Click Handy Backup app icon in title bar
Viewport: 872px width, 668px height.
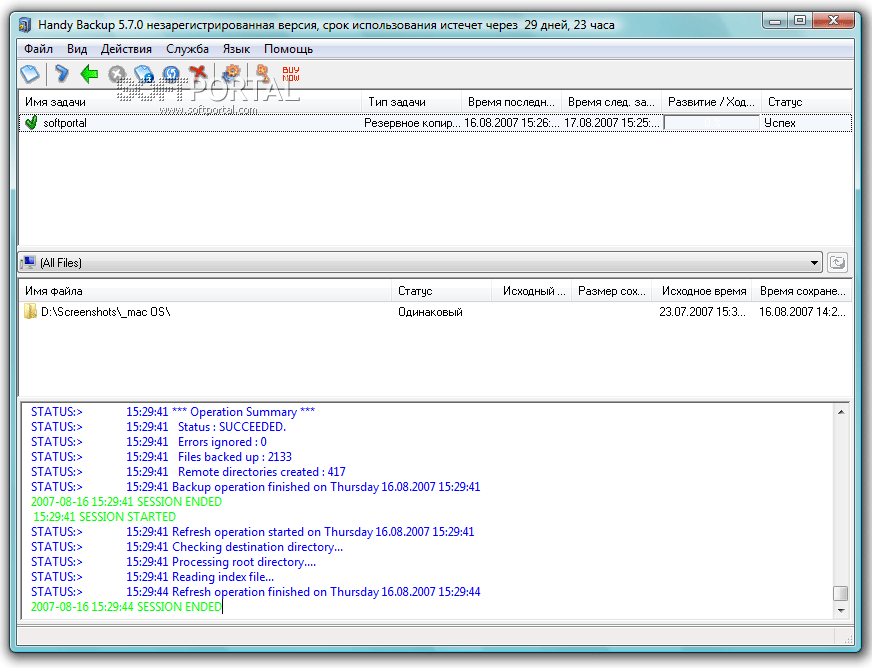click(x=24, y=24)
